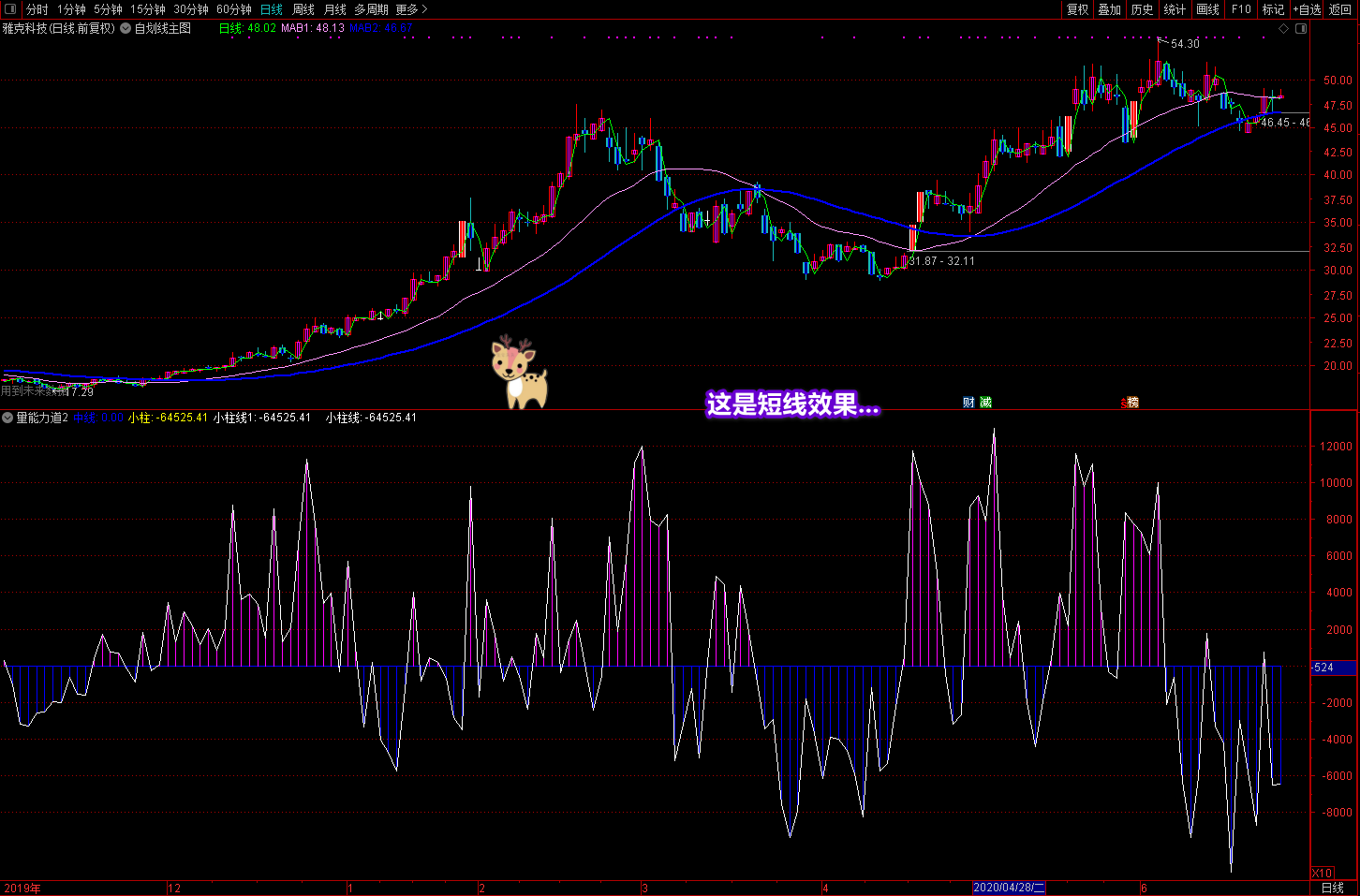Switch to 30分钟 period

[191, 9]
